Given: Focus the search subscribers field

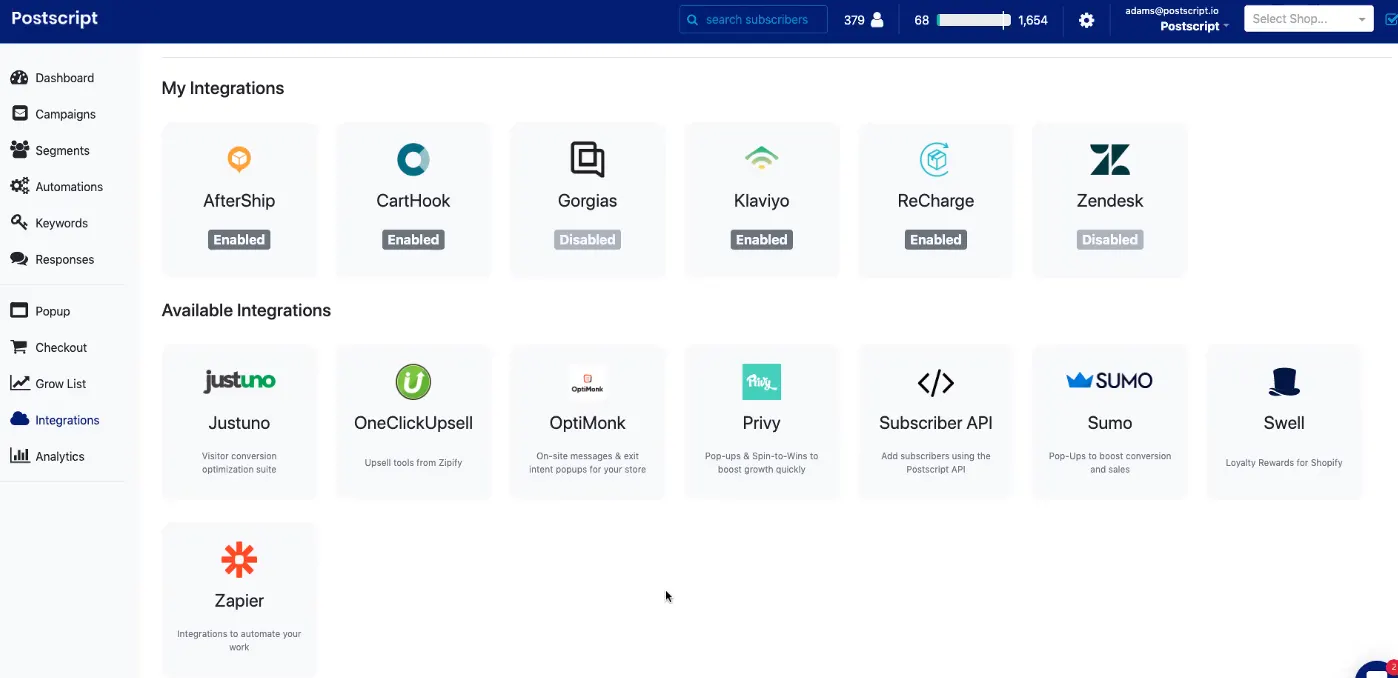Looking at the screenshot, I should click(x=753, y=19).
